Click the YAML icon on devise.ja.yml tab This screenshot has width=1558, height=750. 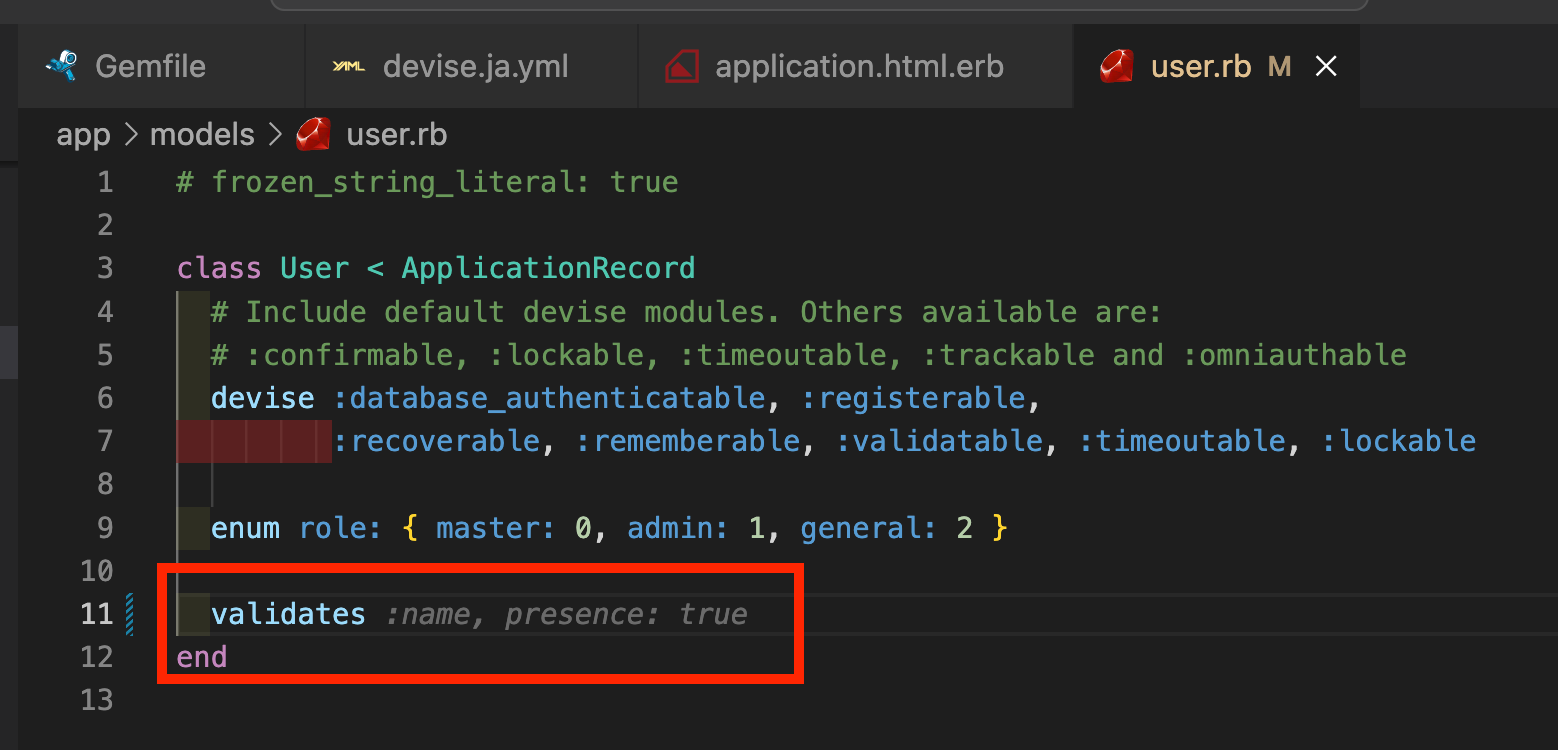349,67
